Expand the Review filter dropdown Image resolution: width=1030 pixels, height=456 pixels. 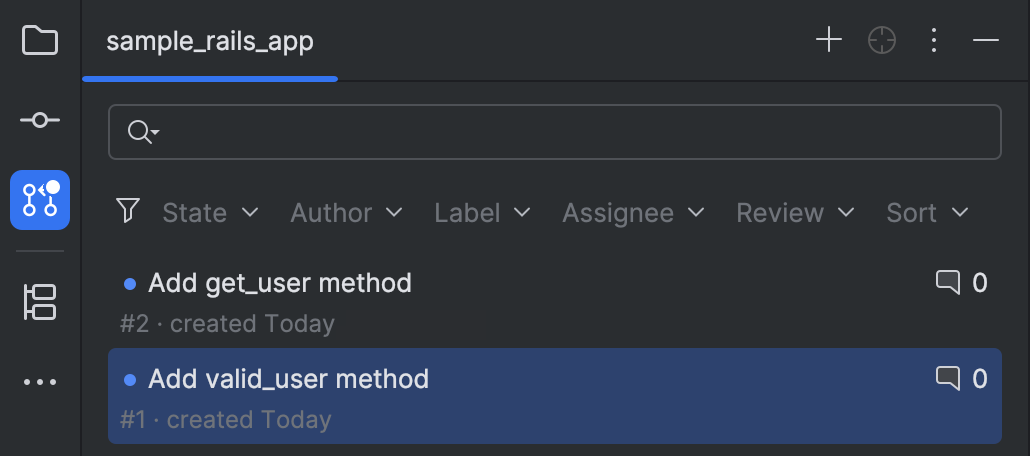(795, 213)
